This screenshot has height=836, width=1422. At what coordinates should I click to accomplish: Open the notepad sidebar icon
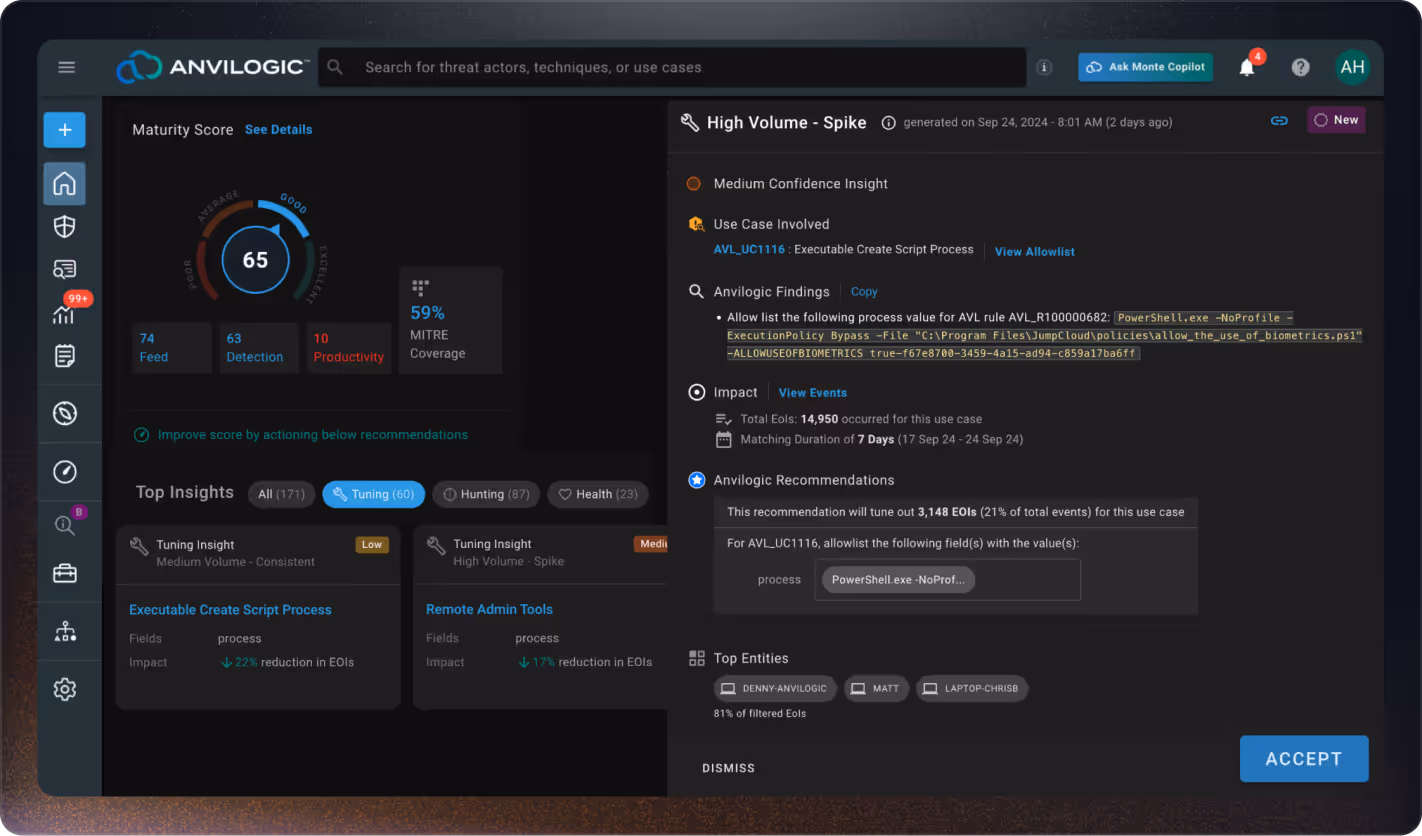pos(64,356)
